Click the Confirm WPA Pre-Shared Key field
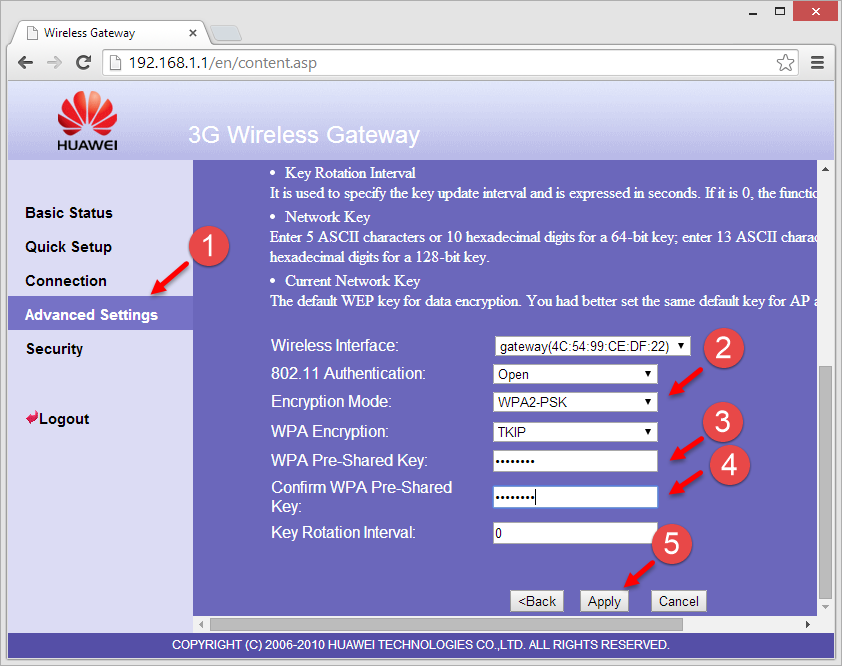The height and width of the screenshot is (666, 842). [x=575, y=497]
